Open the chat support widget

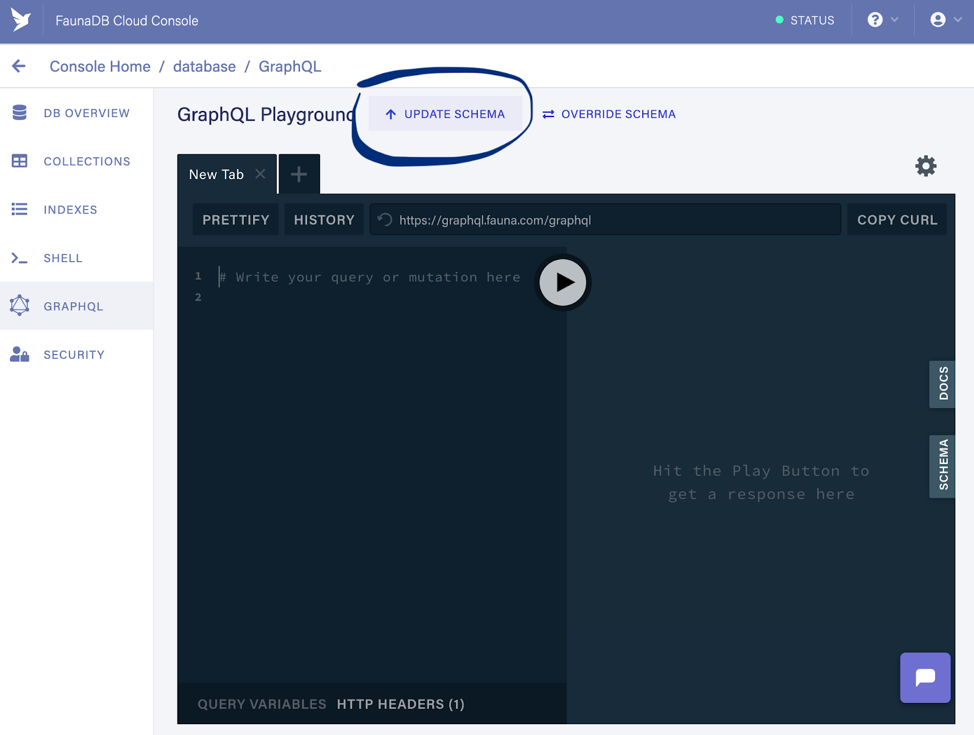coord(925,677)
